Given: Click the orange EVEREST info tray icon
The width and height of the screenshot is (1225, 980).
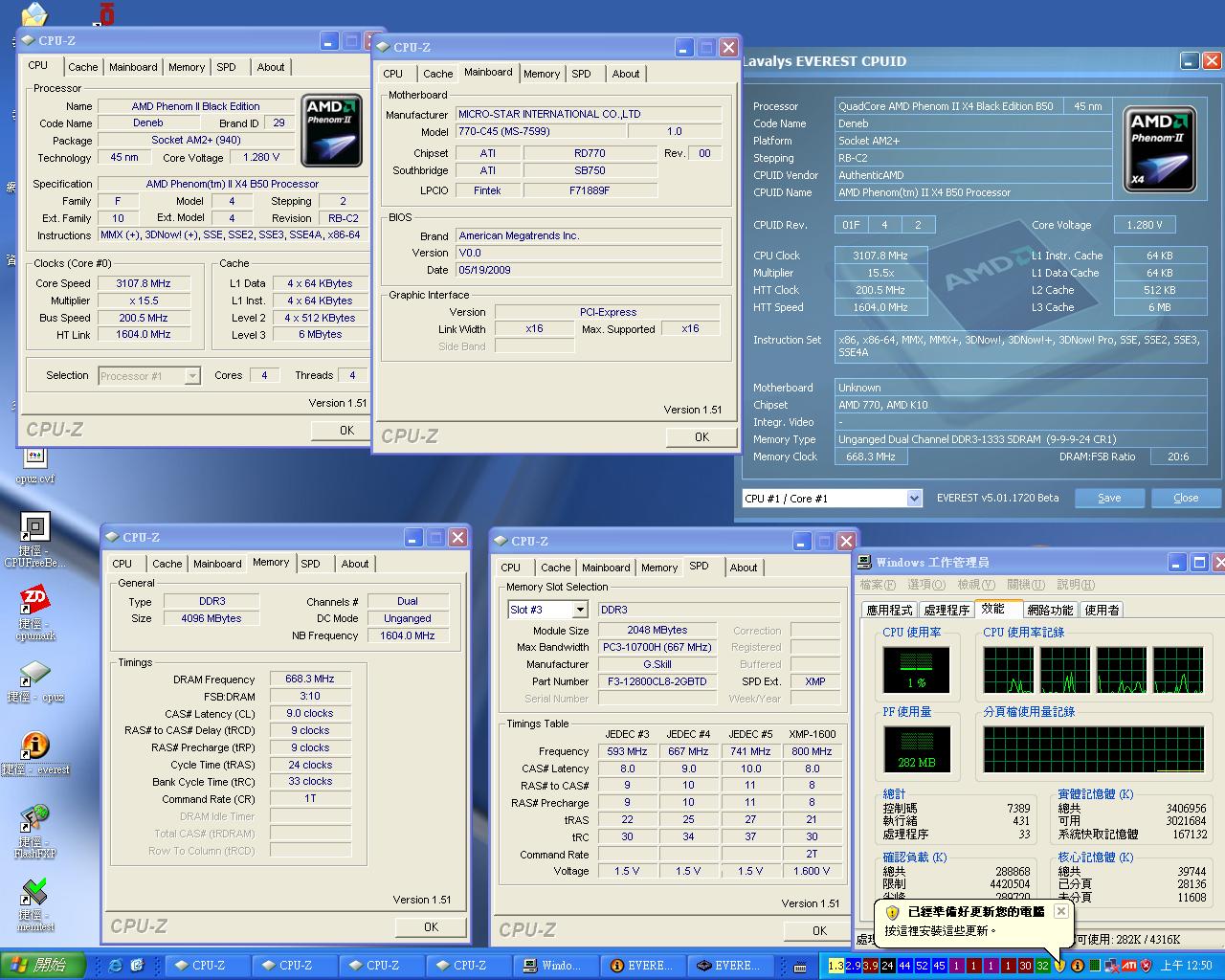Looking at the screenshot, I should (1077, 966).
